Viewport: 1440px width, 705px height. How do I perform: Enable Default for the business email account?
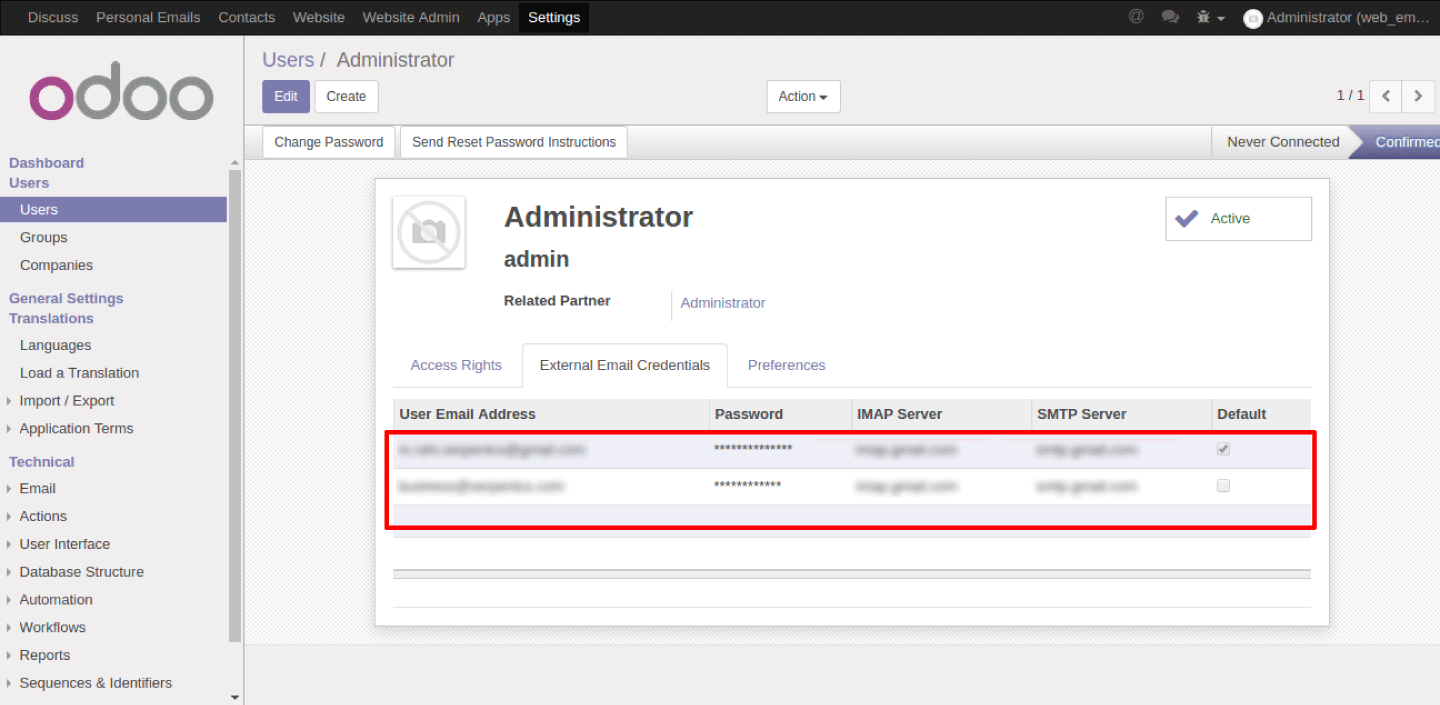click(1223, 485)
